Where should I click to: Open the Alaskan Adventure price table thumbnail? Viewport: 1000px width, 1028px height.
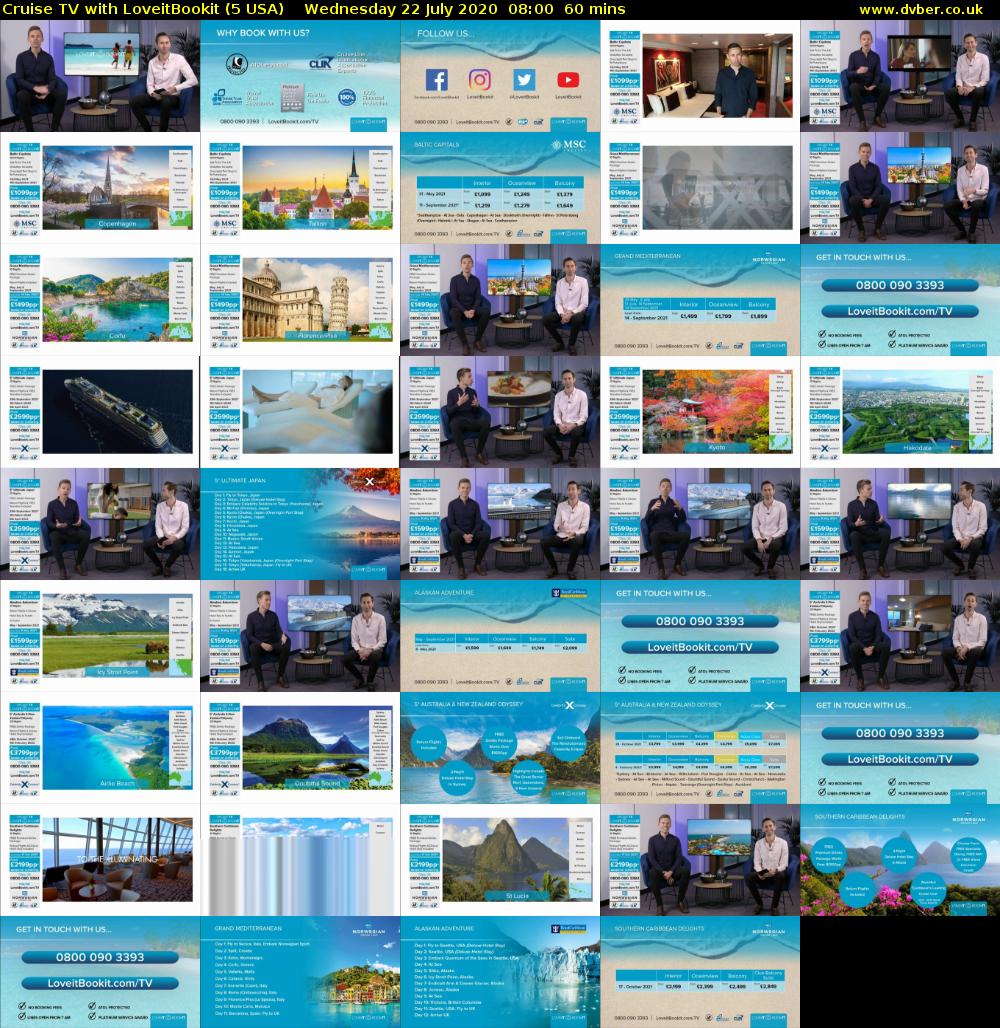pos(500,635)
